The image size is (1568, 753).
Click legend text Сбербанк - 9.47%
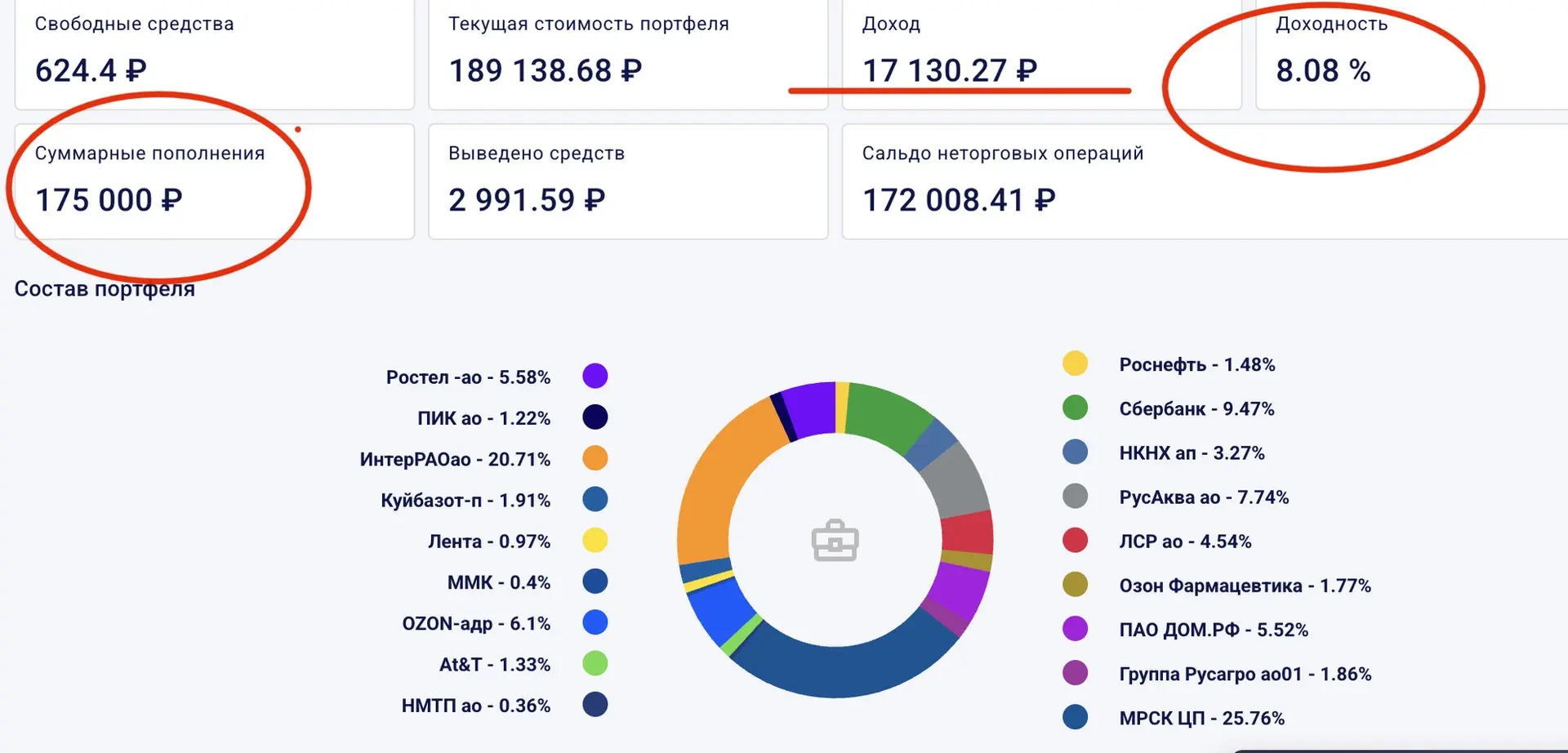[1196, 409]
